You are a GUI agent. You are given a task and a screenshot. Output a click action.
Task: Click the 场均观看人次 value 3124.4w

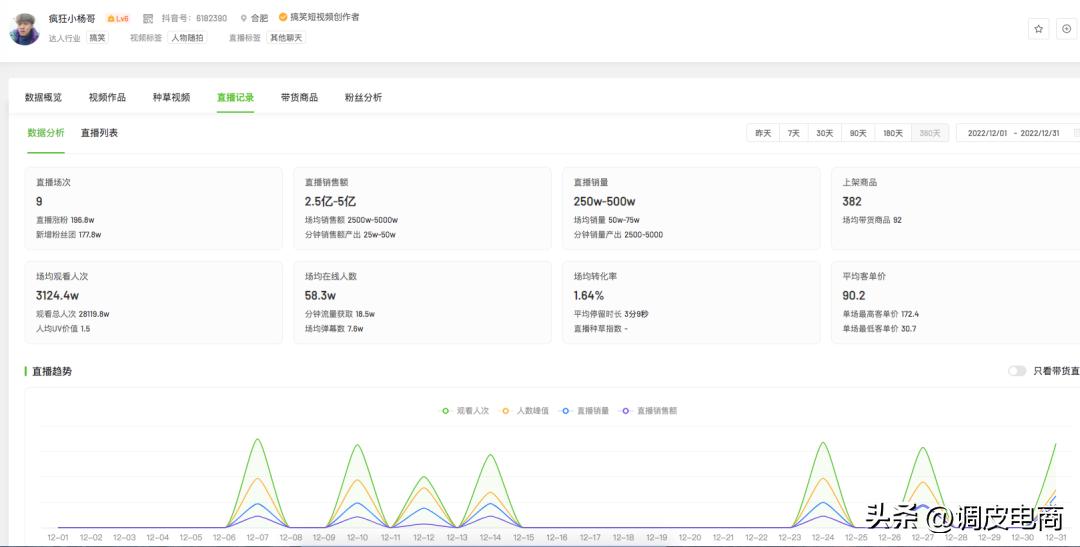[x=58, y=296]
